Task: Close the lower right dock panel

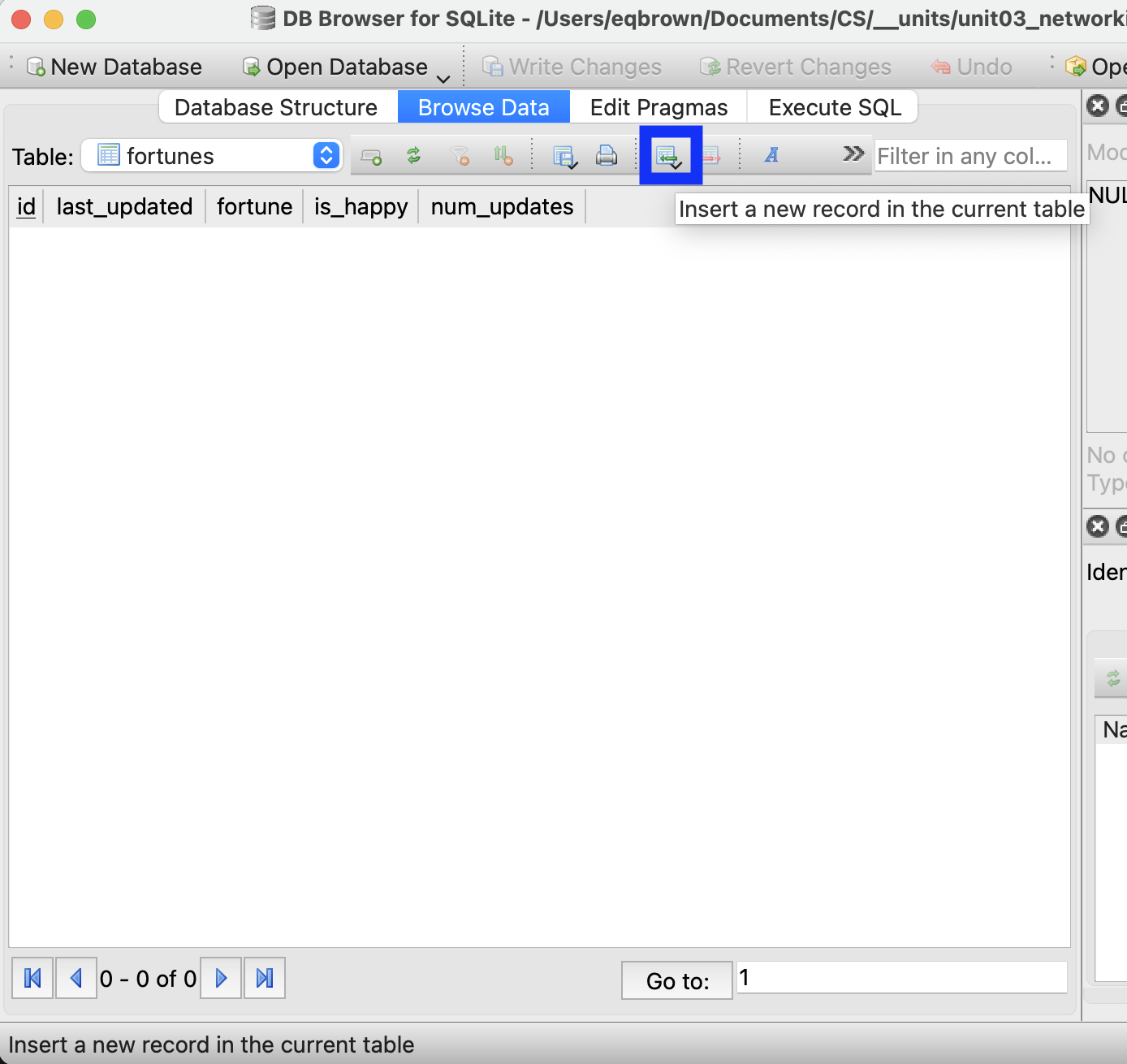Action: point(1098,526)
